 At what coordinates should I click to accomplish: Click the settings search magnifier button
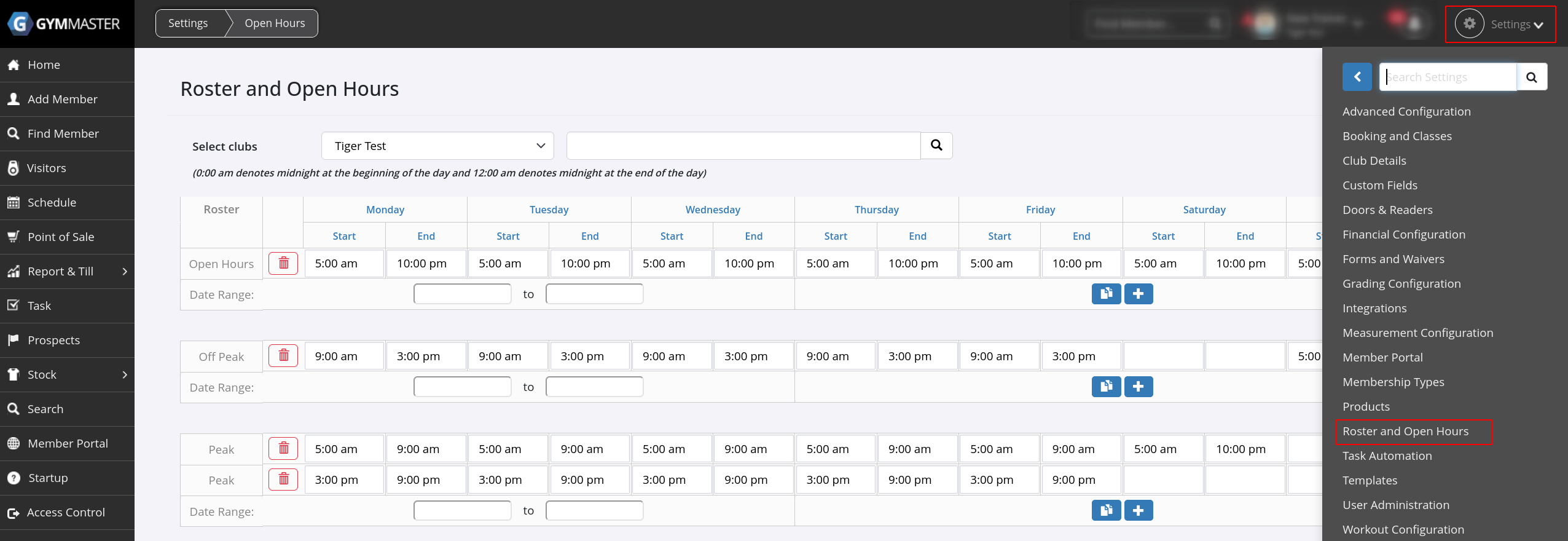coord(1532,77)
